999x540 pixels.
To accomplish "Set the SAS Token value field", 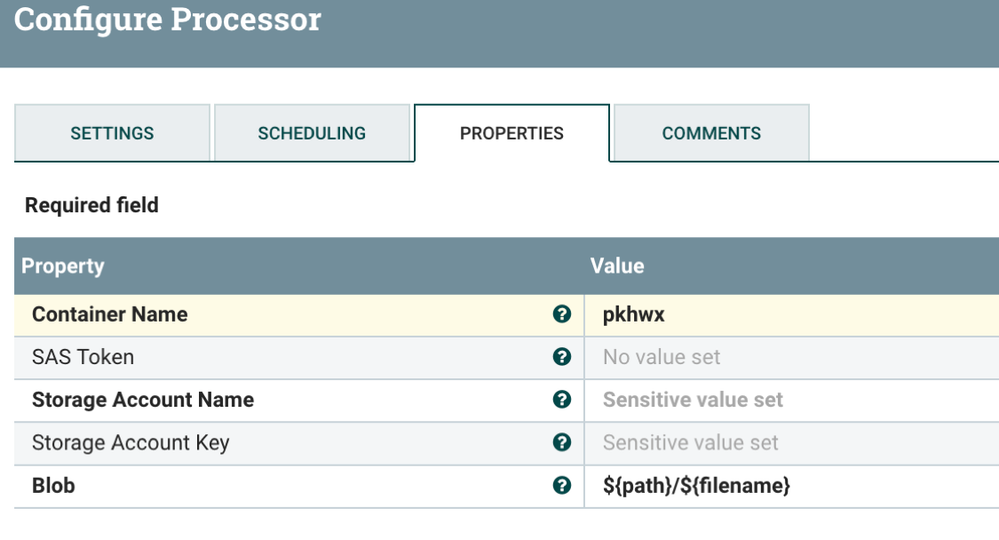I will pos(661,358).
